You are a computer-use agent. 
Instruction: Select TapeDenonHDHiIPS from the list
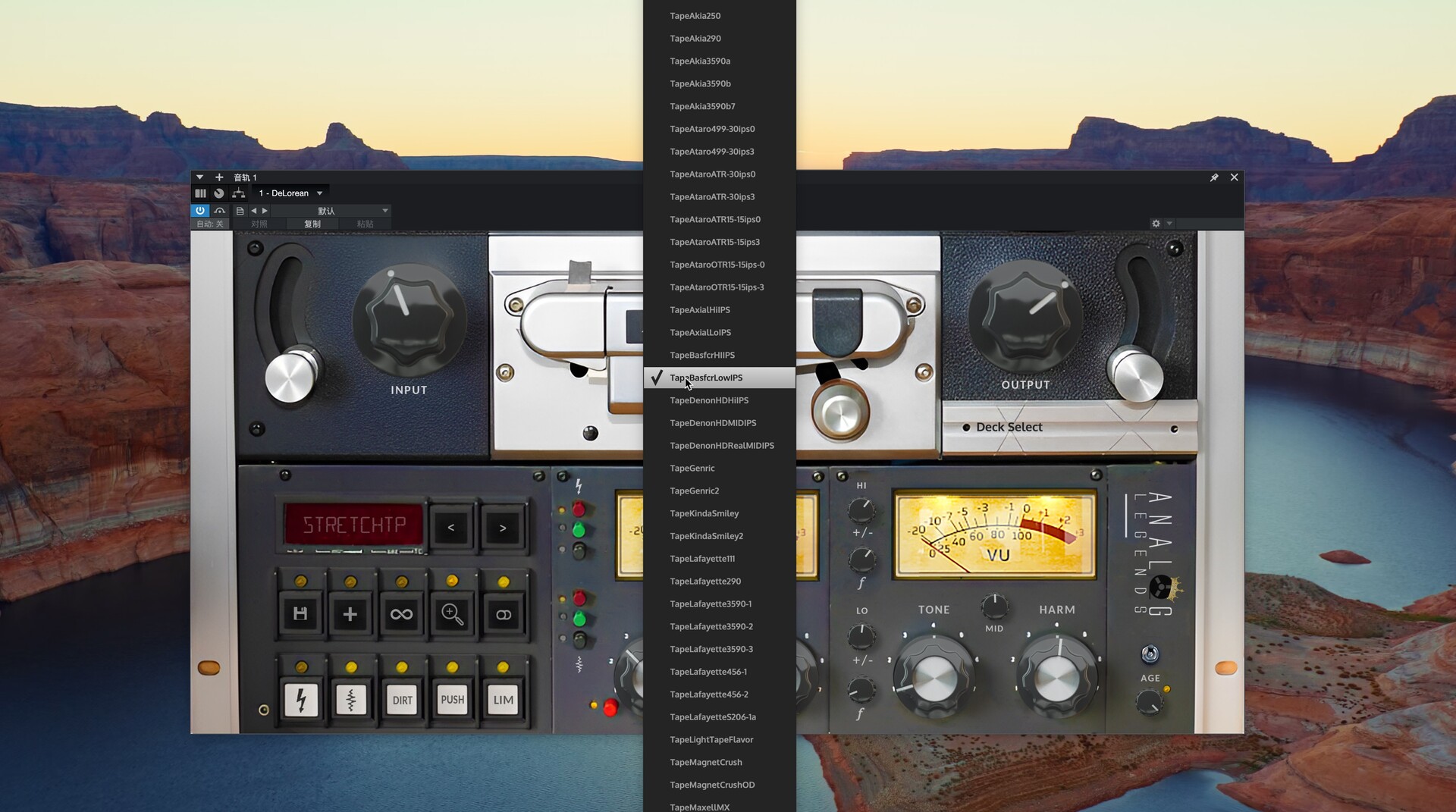click(x=709, y=400)
